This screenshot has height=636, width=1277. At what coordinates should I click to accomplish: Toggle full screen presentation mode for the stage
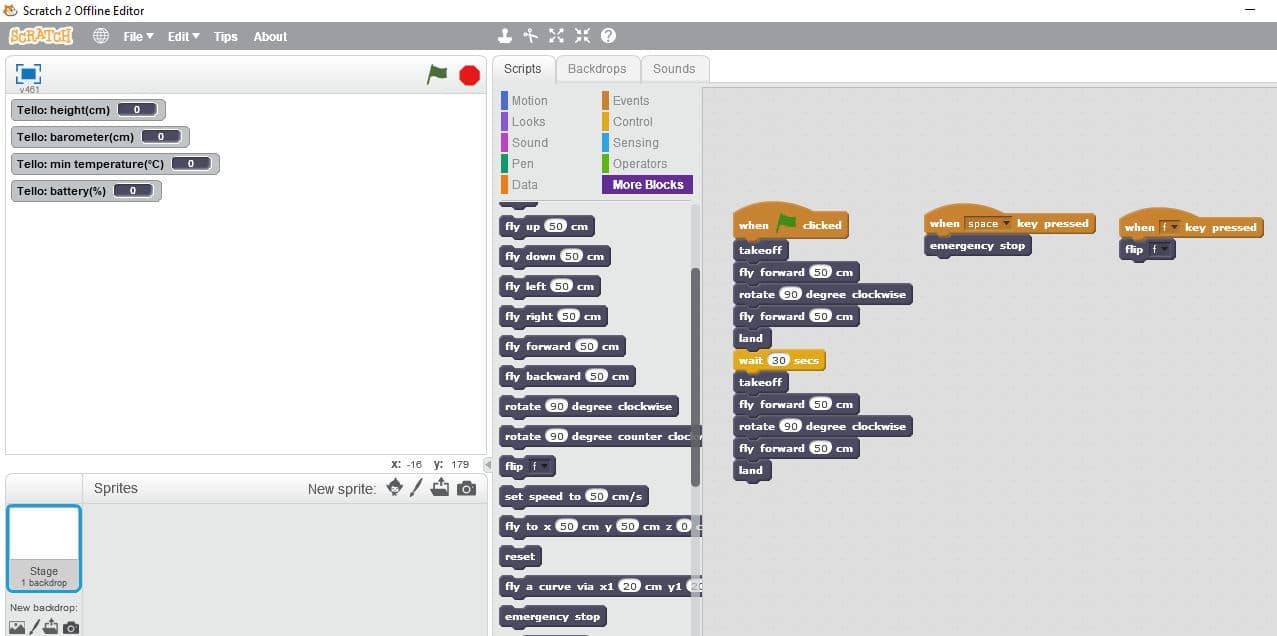click(x=29, y=73)
